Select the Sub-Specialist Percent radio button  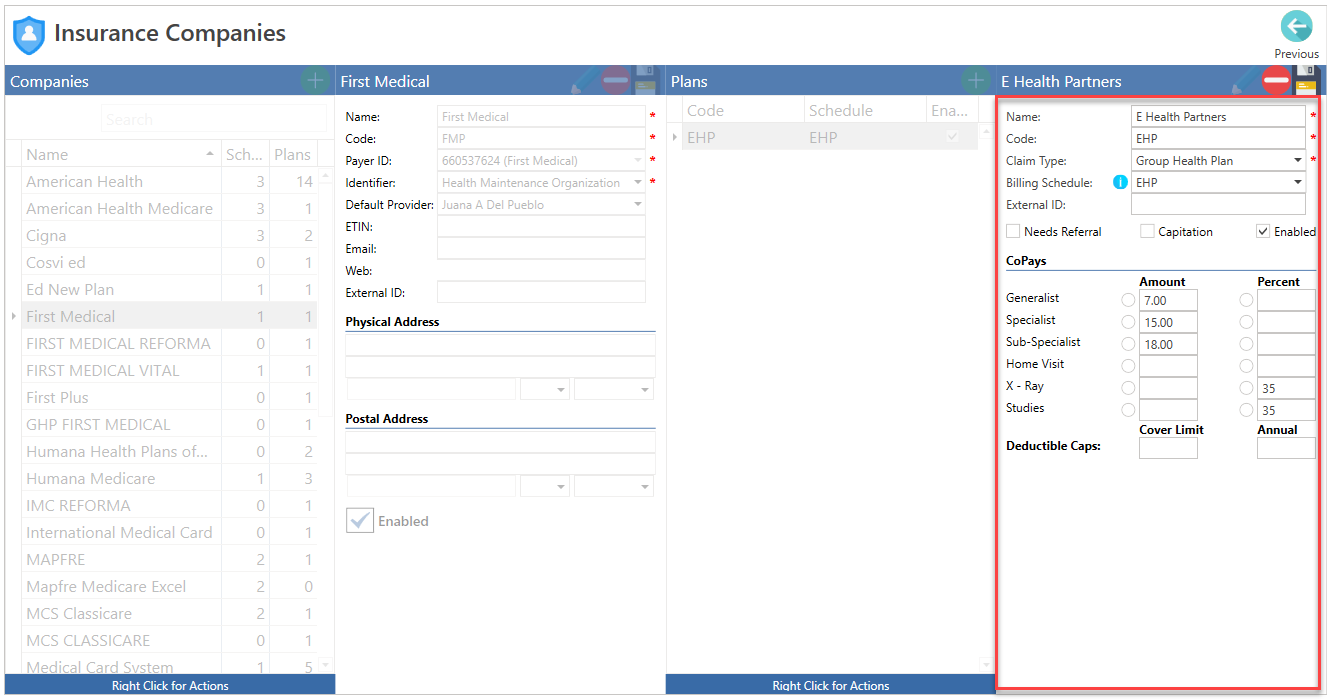[1246, 343]
